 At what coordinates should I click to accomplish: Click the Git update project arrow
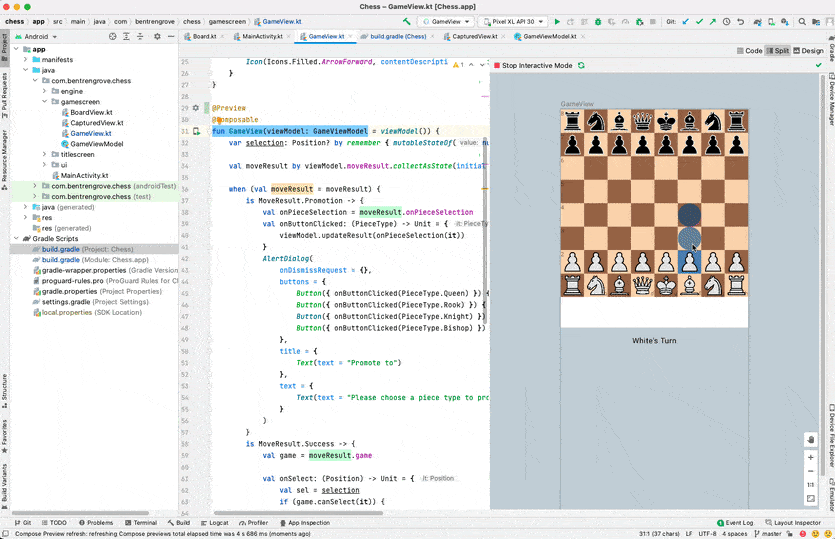[x=685, y=21]
